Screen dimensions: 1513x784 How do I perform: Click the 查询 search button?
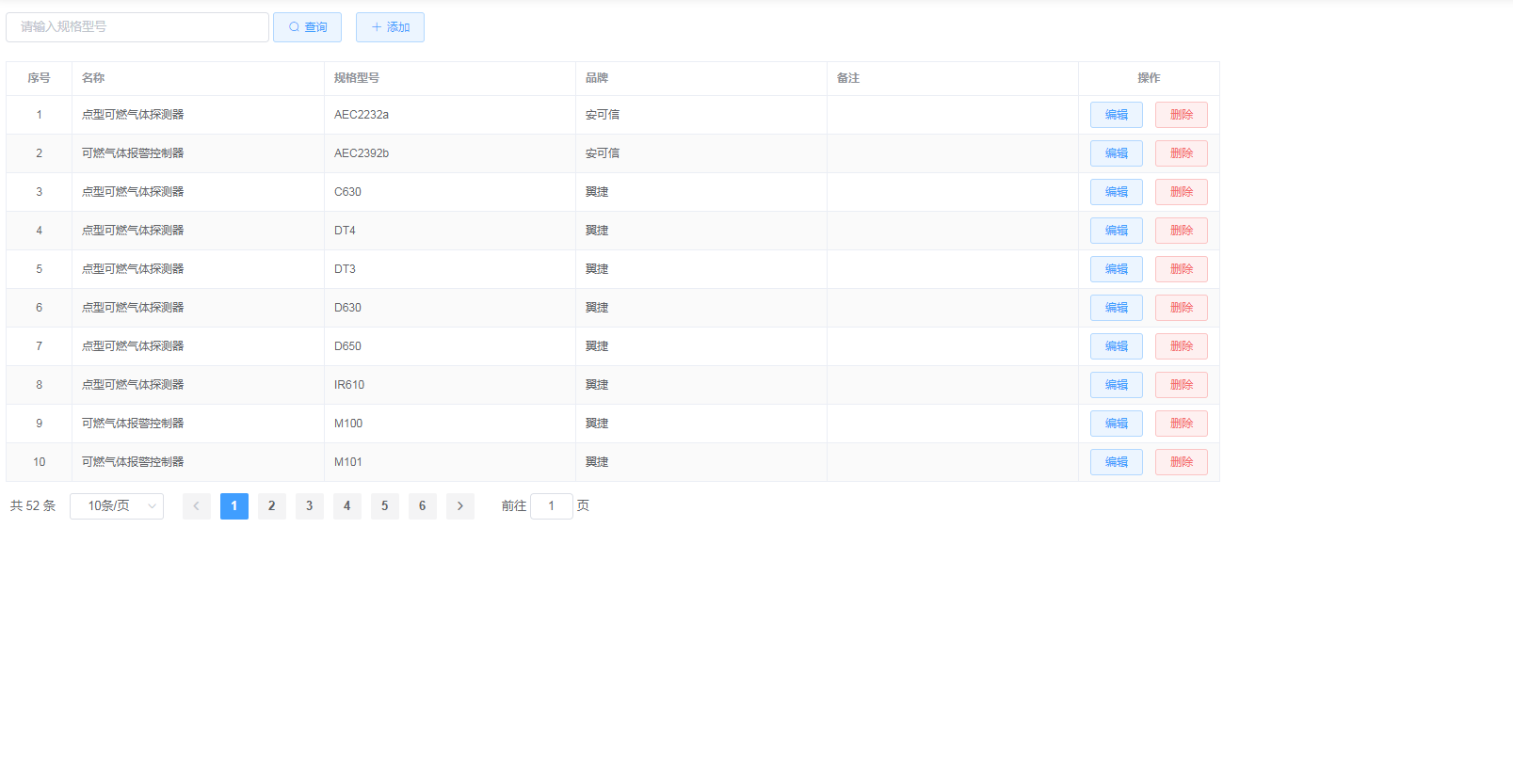click(x=307, y=27)
